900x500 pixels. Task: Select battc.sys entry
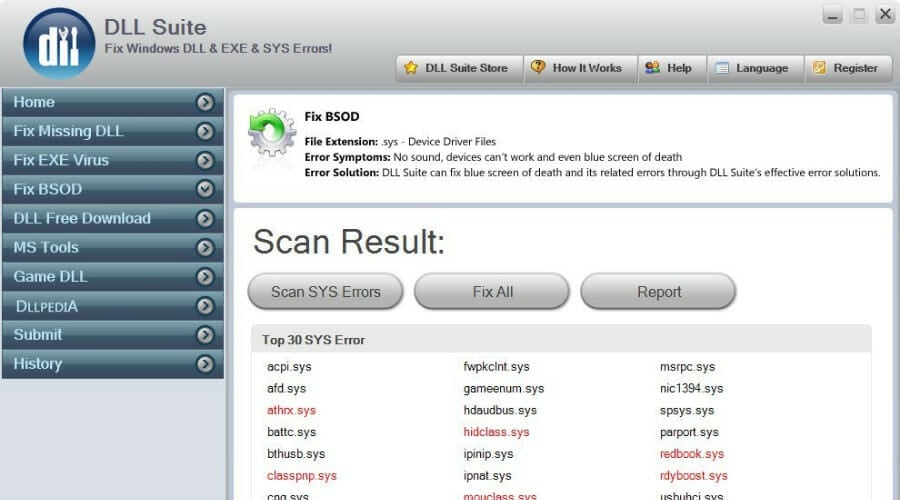(292, 432)
